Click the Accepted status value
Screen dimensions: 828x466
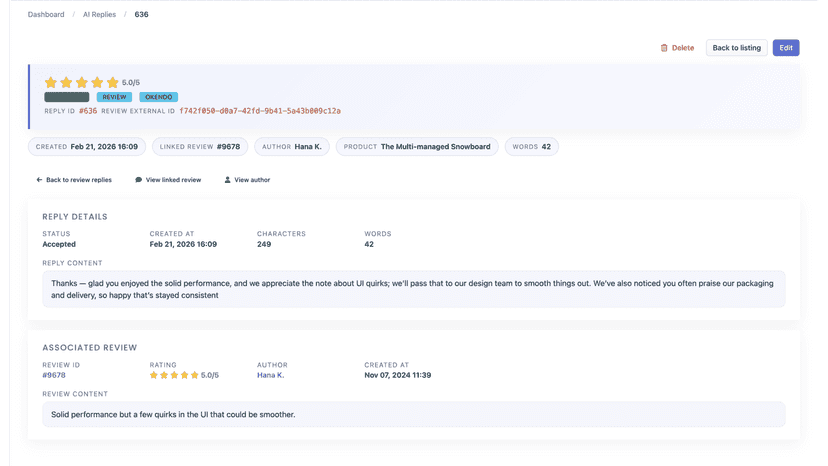pyautogui.click(x=59, y=245)
